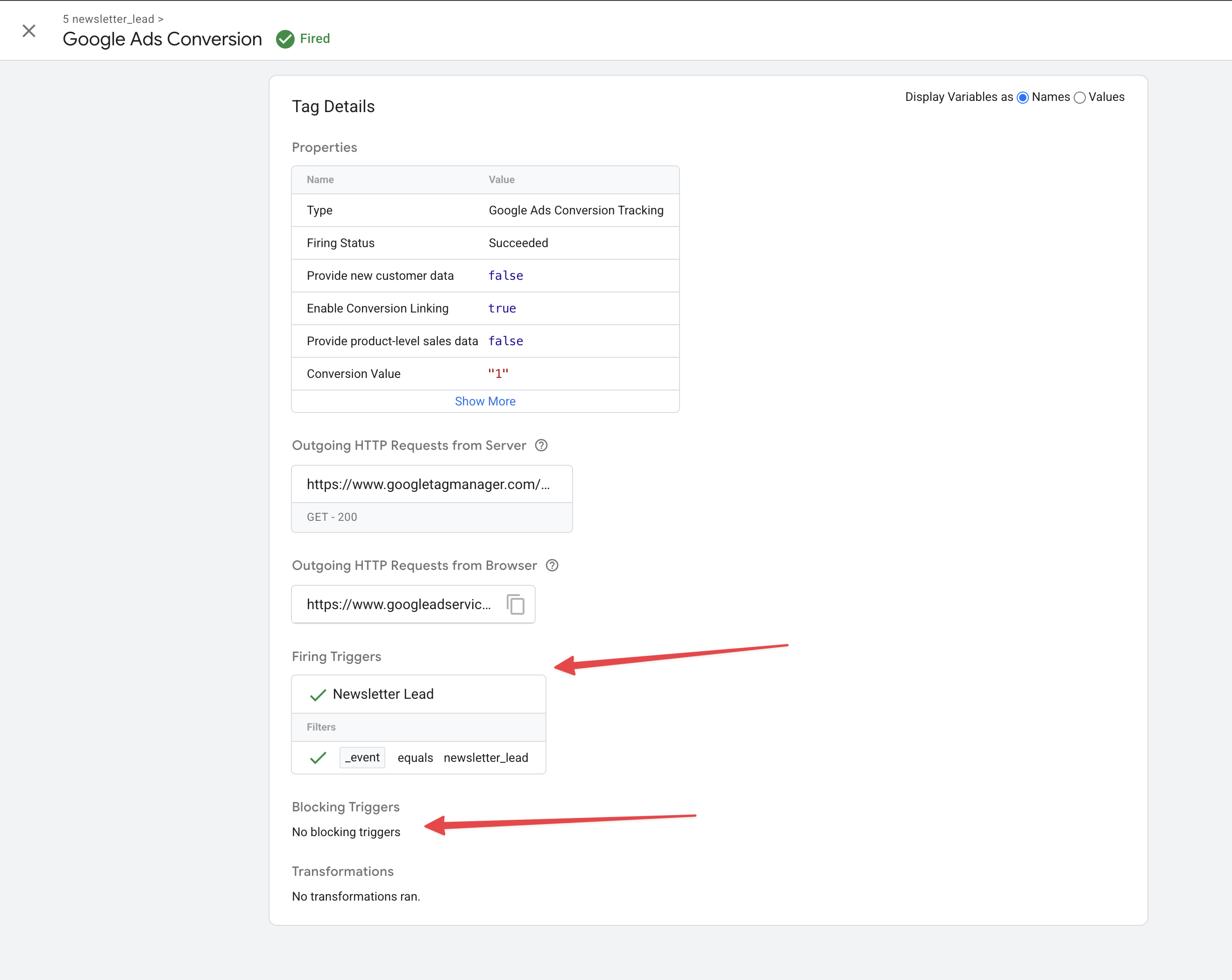Viewport: 1232px width, 980px height.
Task: Open the googletagmanager.com server request
Action: 428,484
